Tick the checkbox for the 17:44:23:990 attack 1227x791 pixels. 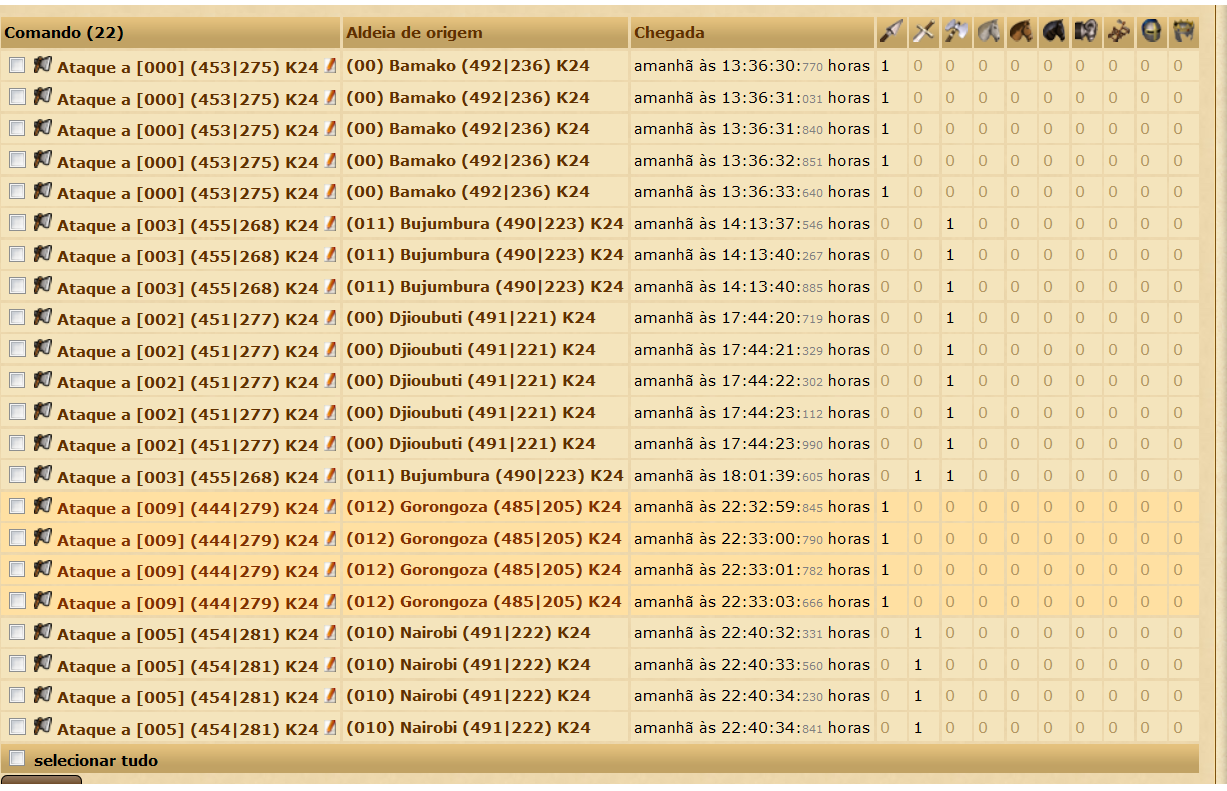coord(17,443)
